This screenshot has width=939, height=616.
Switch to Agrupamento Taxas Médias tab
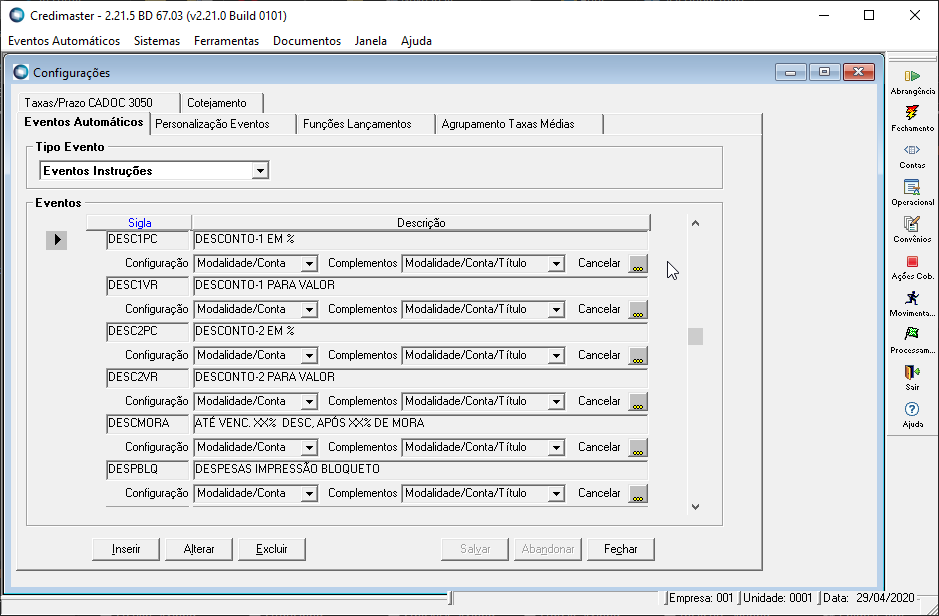point(519,124)
